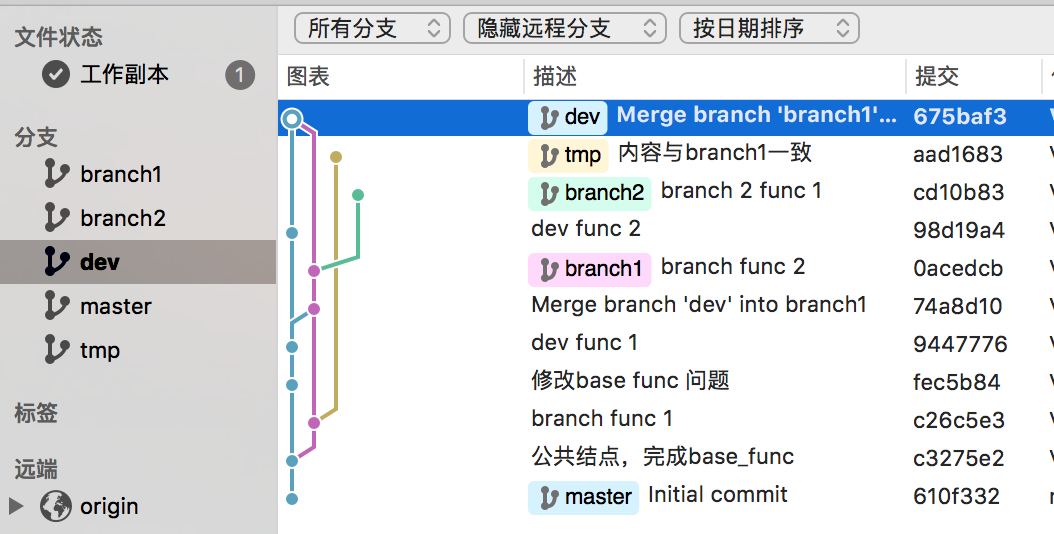The height and width of the screenshot is (534, 1054).
Task: Click the yellow tmp branch tag
Action: tap(568, 155)
